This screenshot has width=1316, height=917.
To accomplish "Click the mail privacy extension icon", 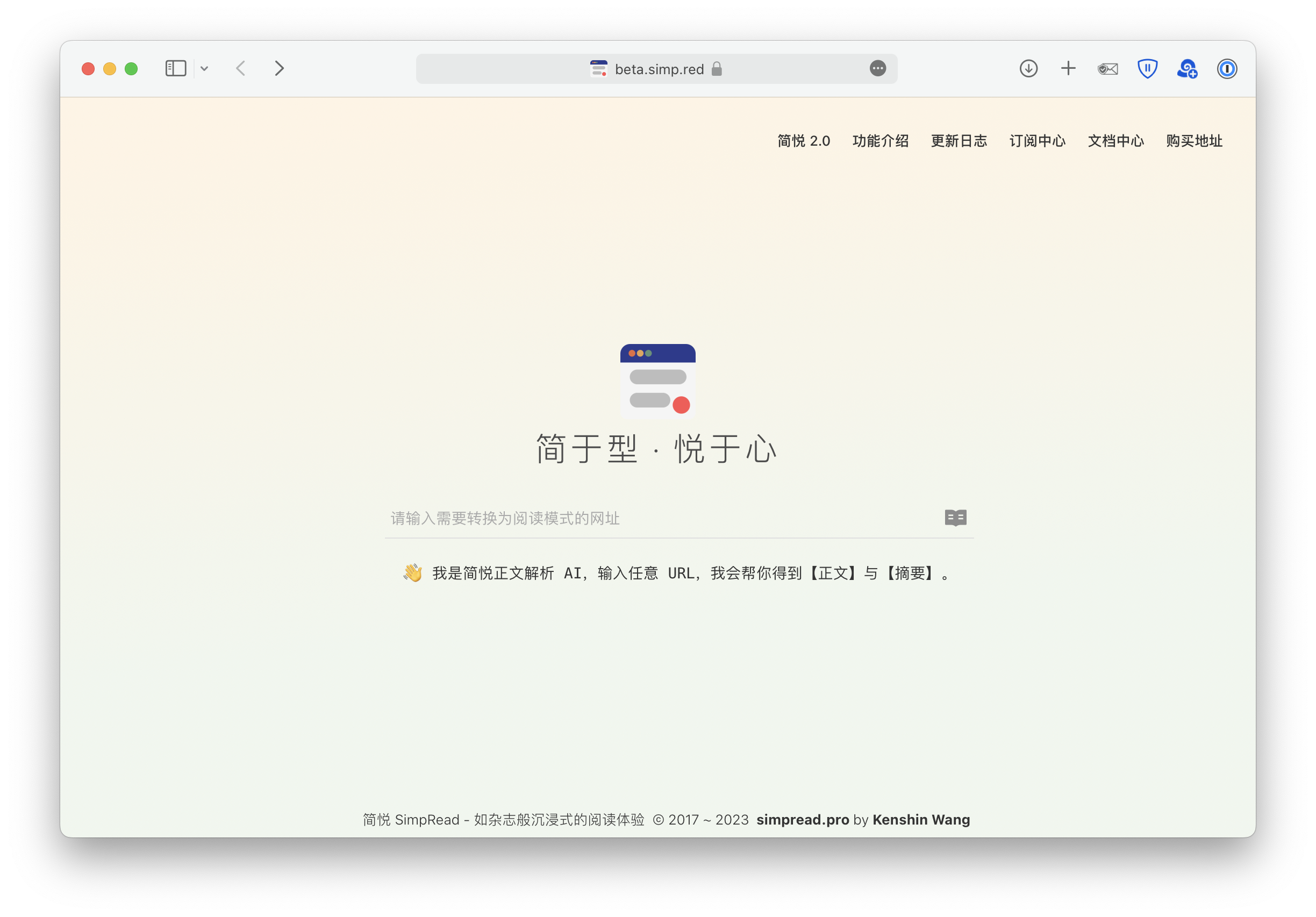I will [x=1107, y=69].
